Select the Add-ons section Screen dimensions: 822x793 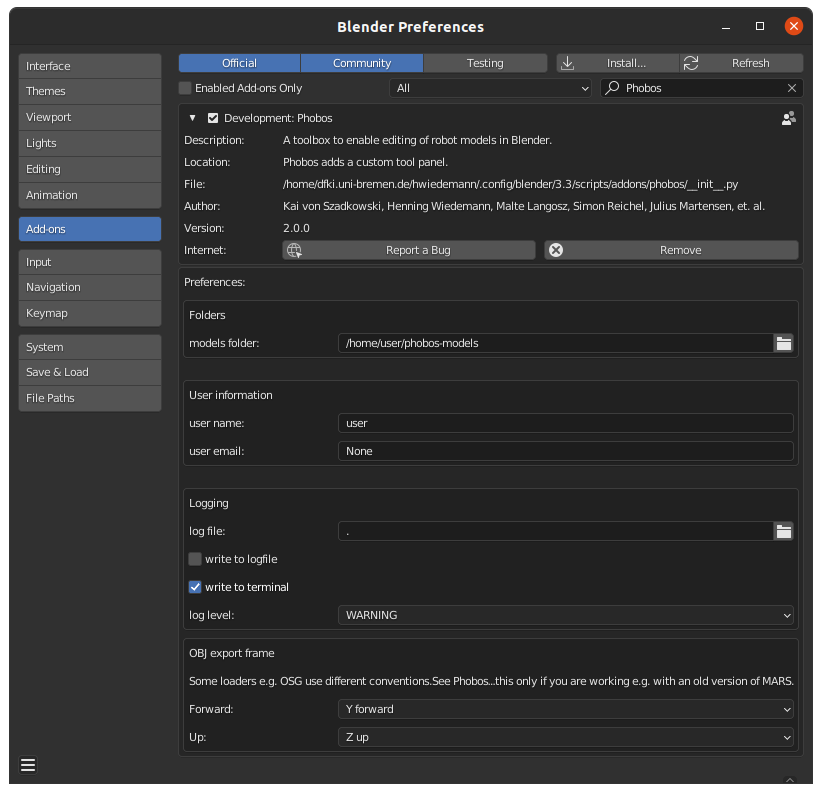(x=90, y=229)
